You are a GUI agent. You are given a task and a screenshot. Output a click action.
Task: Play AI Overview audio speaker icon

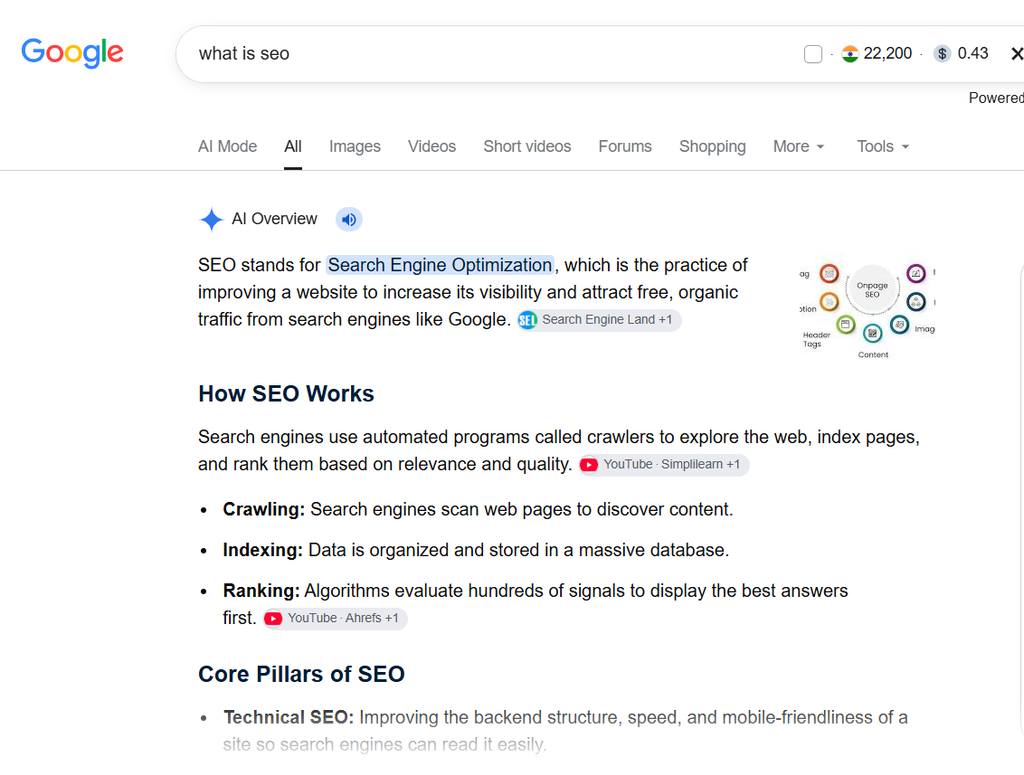click(x=349, y=219)
